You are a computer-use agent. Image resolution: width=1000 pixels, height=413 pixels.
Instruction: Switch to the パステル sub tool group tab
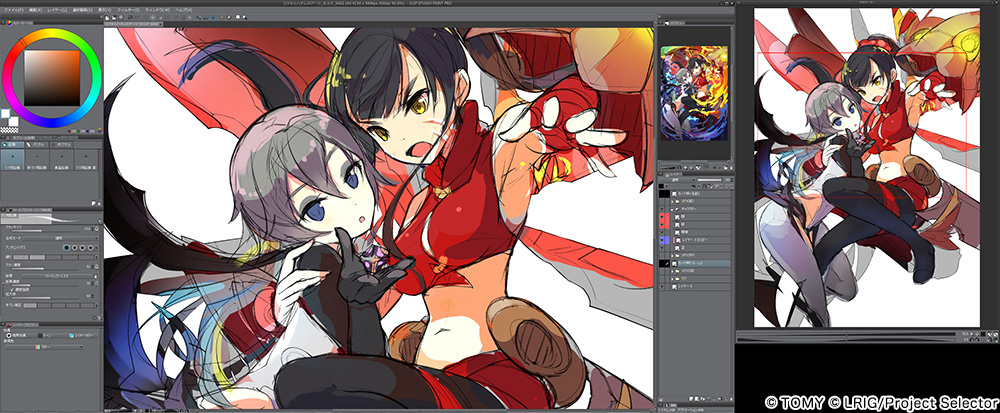(37, 145)
